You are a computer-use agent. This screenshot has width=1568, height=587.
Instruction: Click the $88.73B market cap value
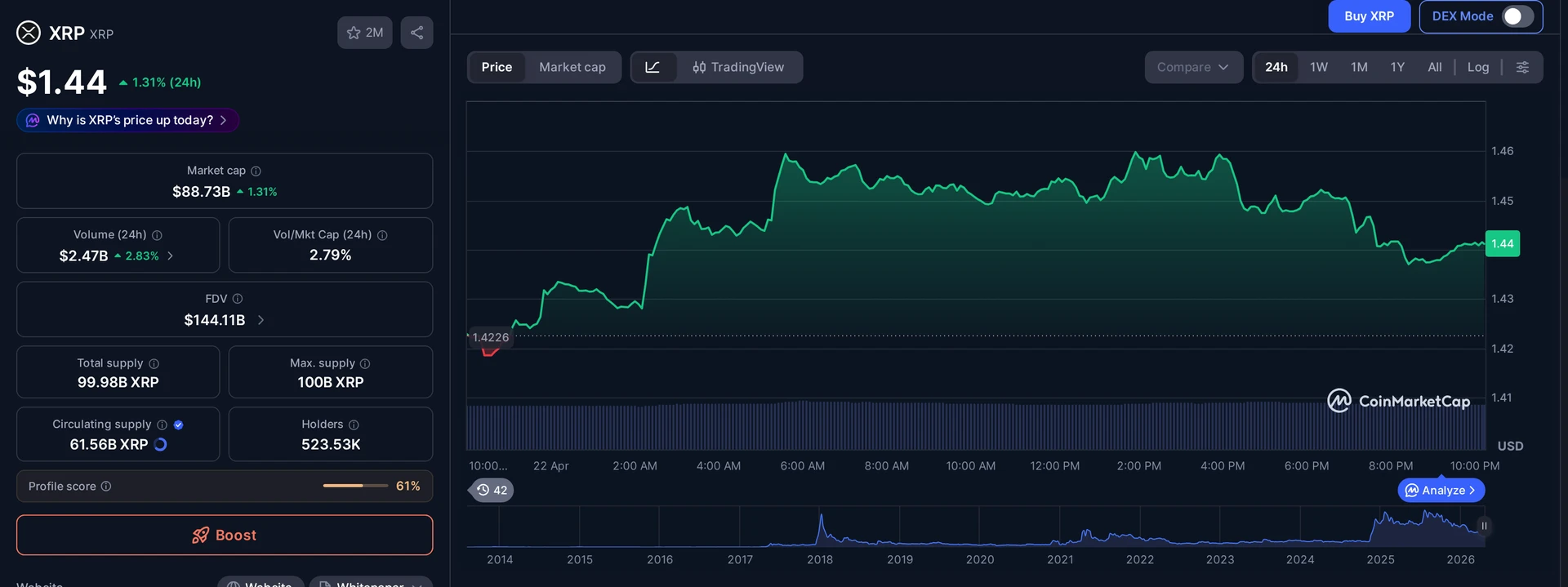(201, 192)
